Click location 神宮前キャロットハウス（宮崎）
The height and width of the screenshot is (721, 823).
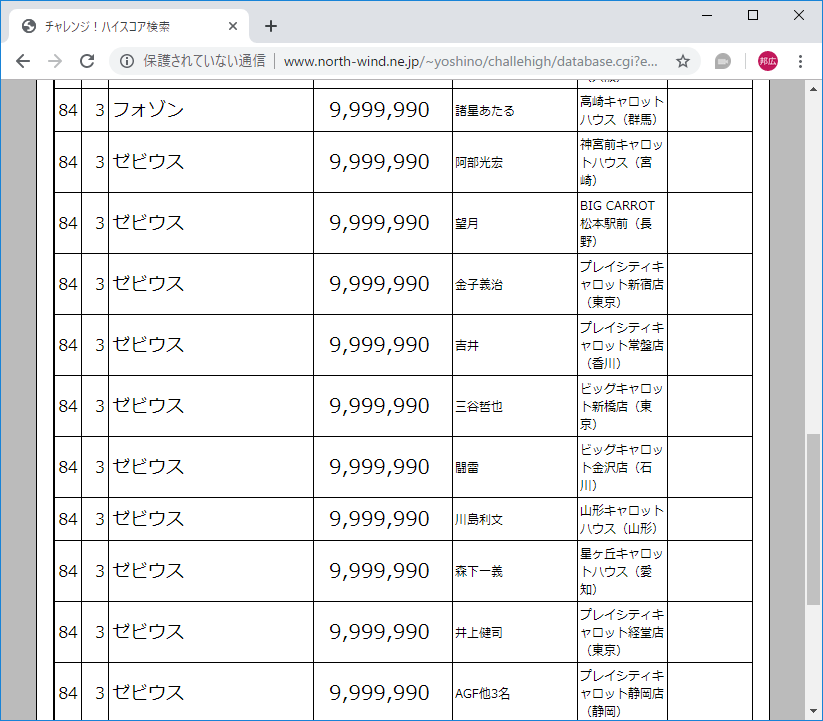point(622,162)
